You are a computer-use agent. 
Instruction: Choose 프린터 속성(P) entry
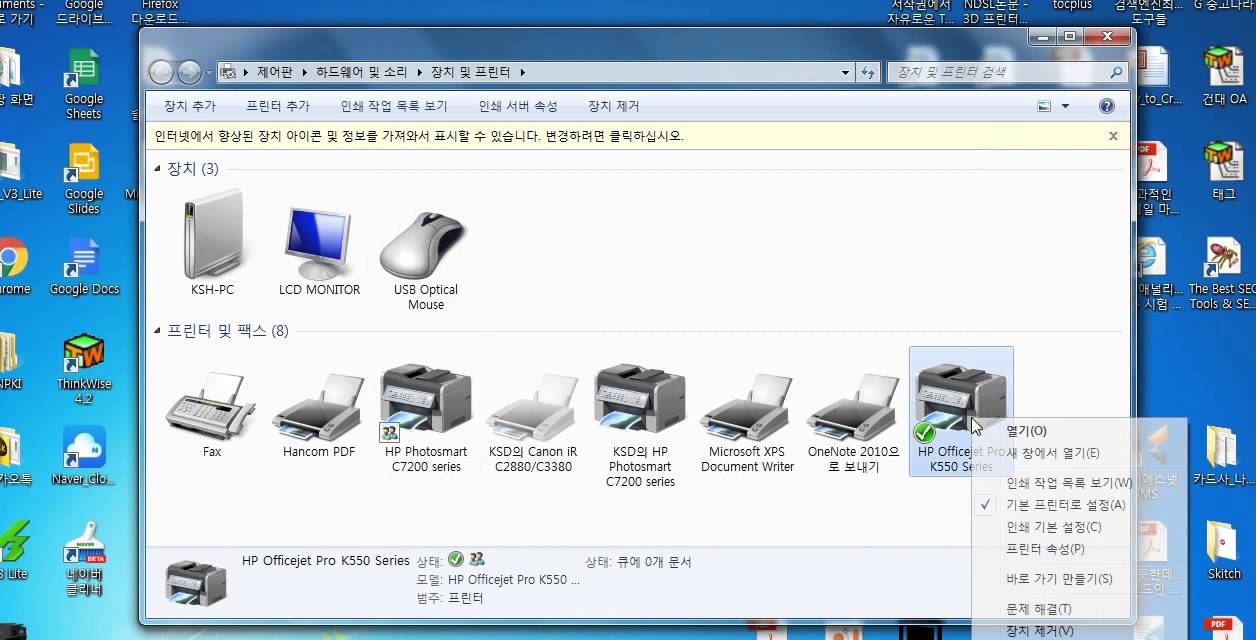coord(1045,549)
